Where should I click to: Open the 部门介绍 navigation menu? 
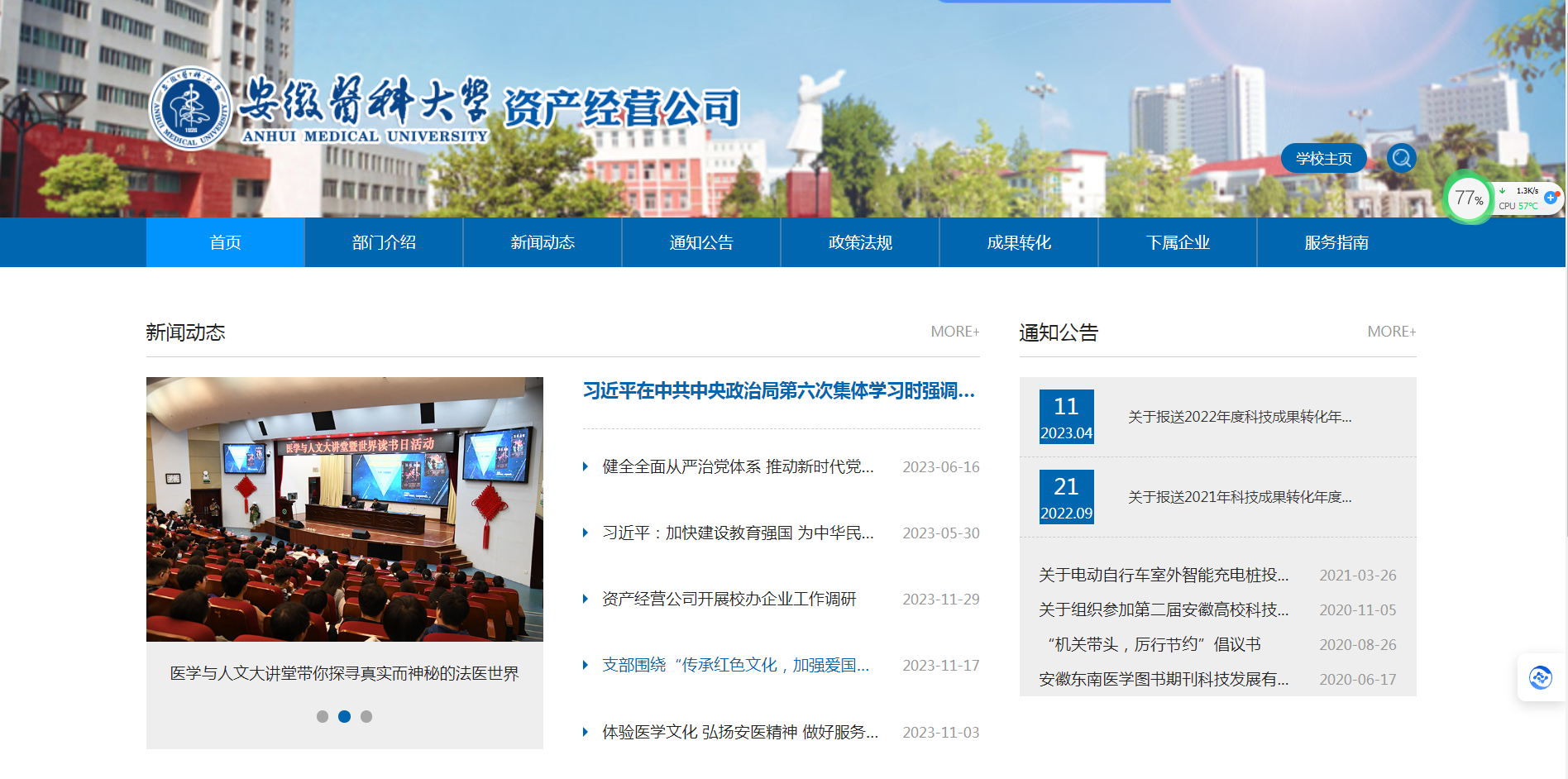(x=384, y=242)
